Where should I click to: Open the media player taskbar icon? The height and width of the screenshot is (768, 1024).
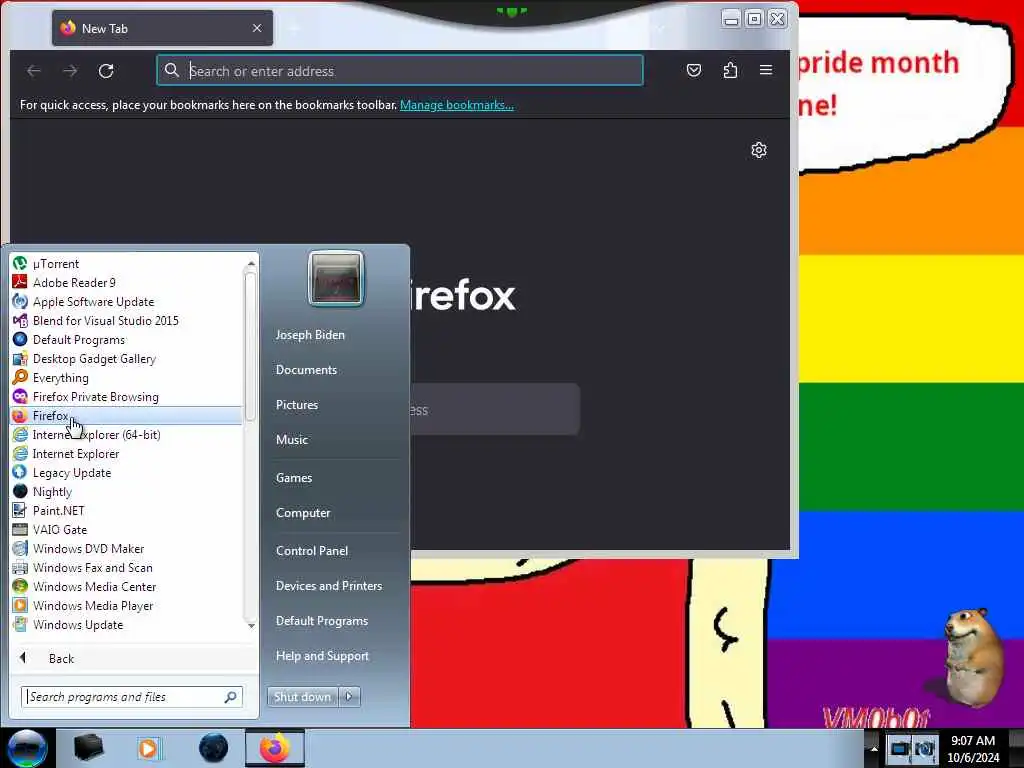pos(149,748)
